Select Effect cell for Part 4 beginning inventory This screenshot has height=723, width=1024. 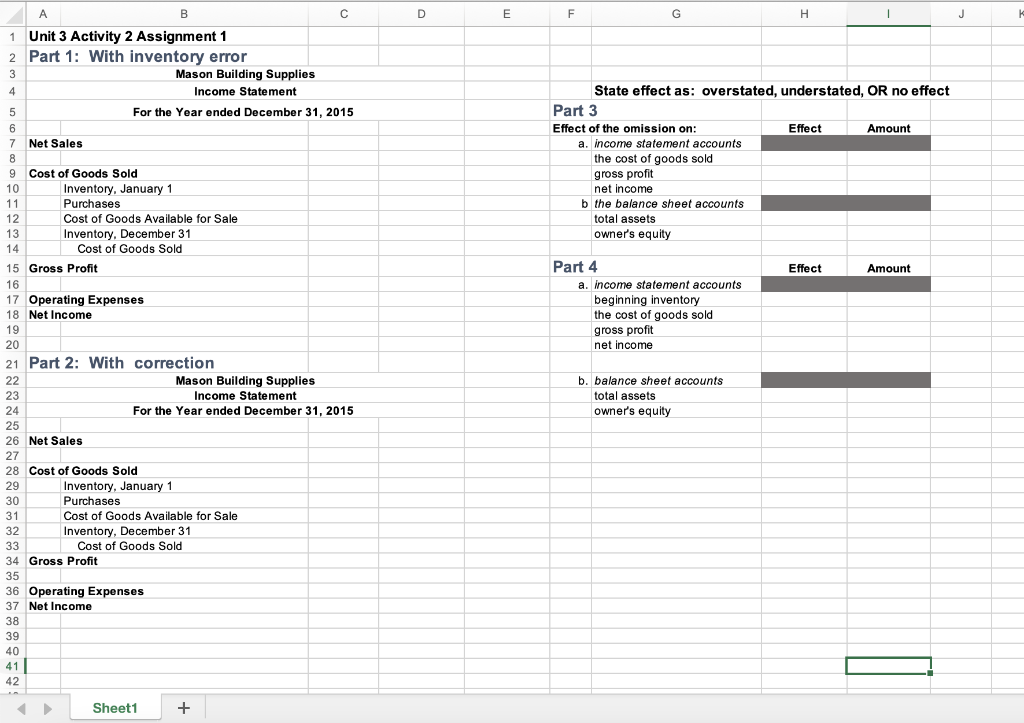click(x=804, y=300)
